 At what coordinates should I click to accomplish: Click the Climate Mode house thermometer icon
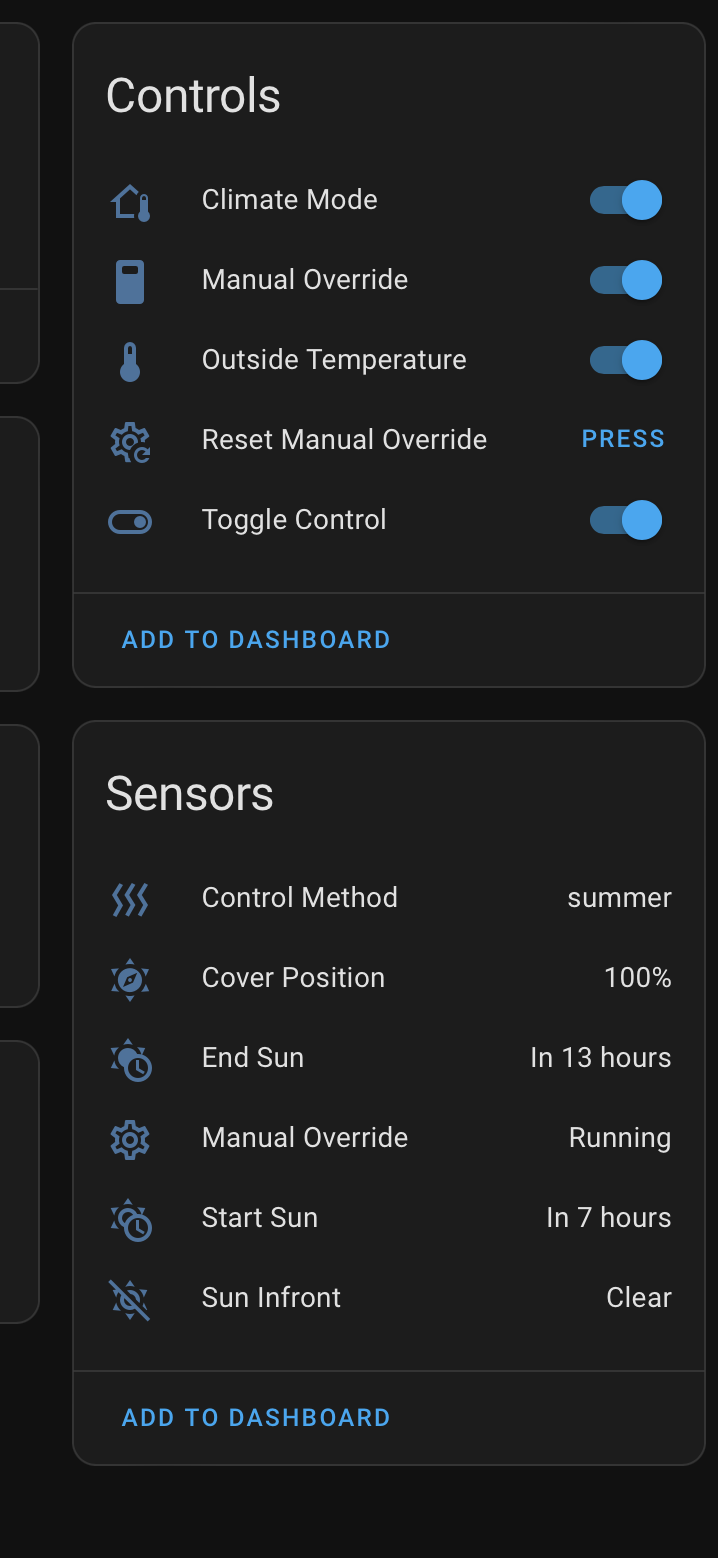pos(129,199)
